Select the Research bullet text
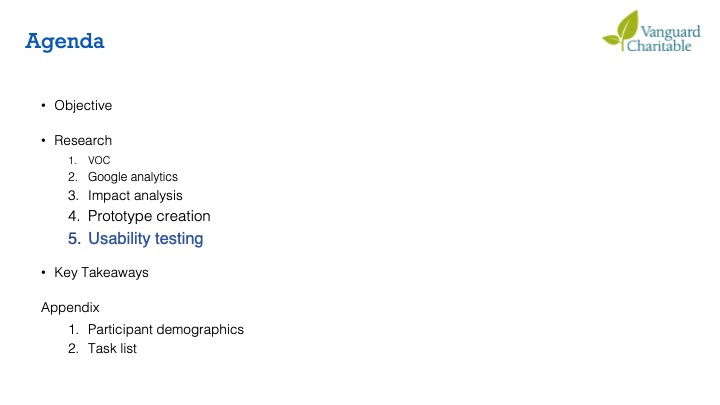Screen dimensions: 720x405 [83, 140]
